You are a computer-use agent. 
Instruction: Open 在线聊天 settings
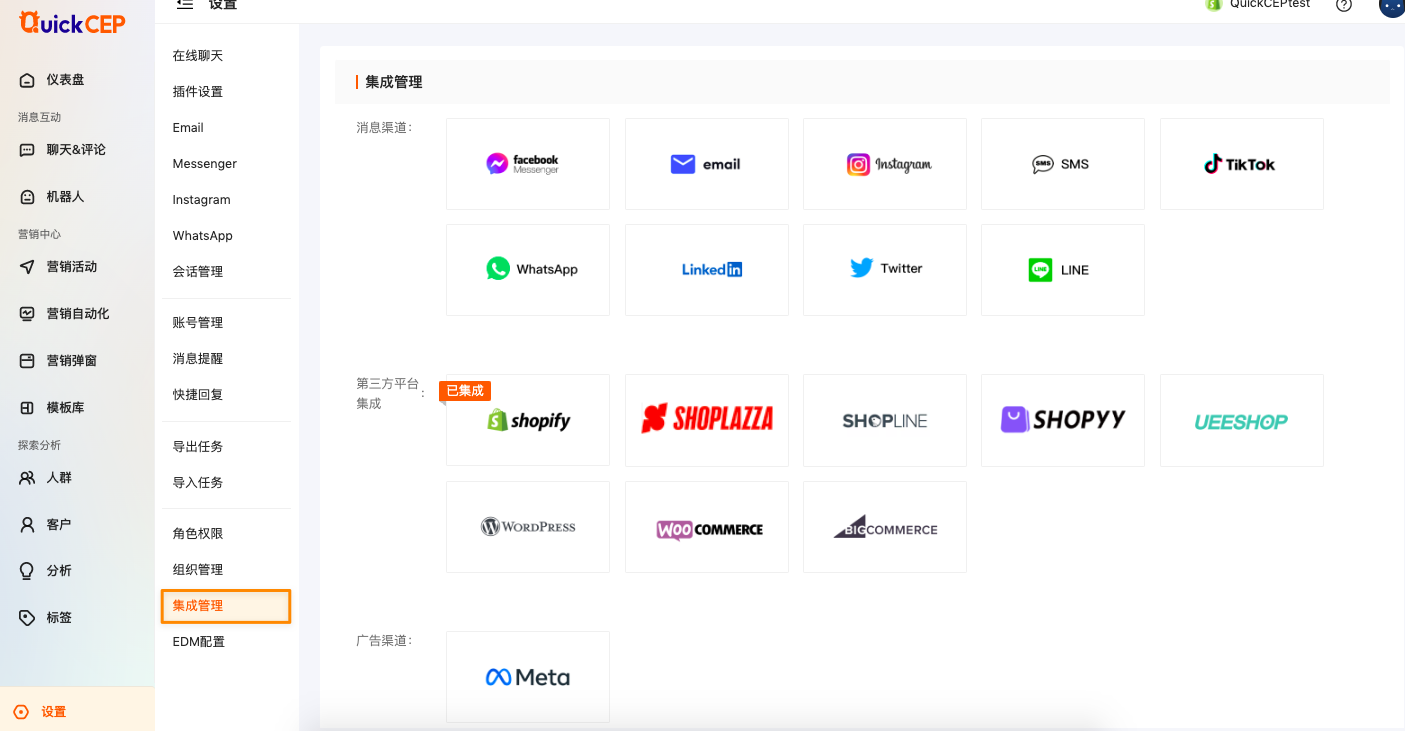(198, 56)
